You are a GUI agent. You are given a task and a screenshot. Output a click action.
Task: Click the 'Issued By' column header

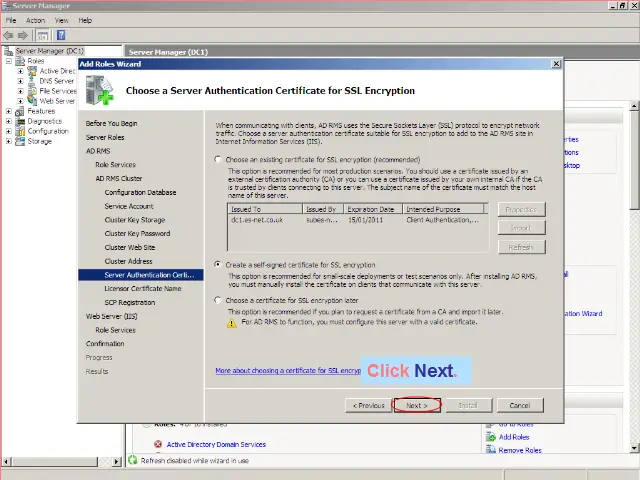point(323,209)
